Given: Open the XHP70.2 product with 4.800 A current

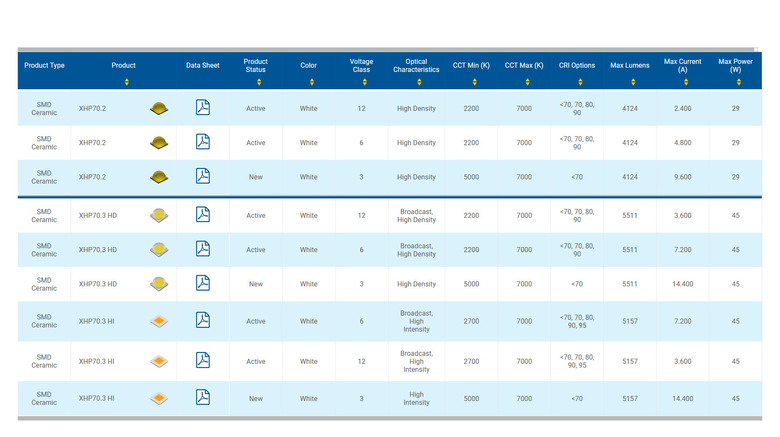Looking at the screenshot, I should point(92,142).
